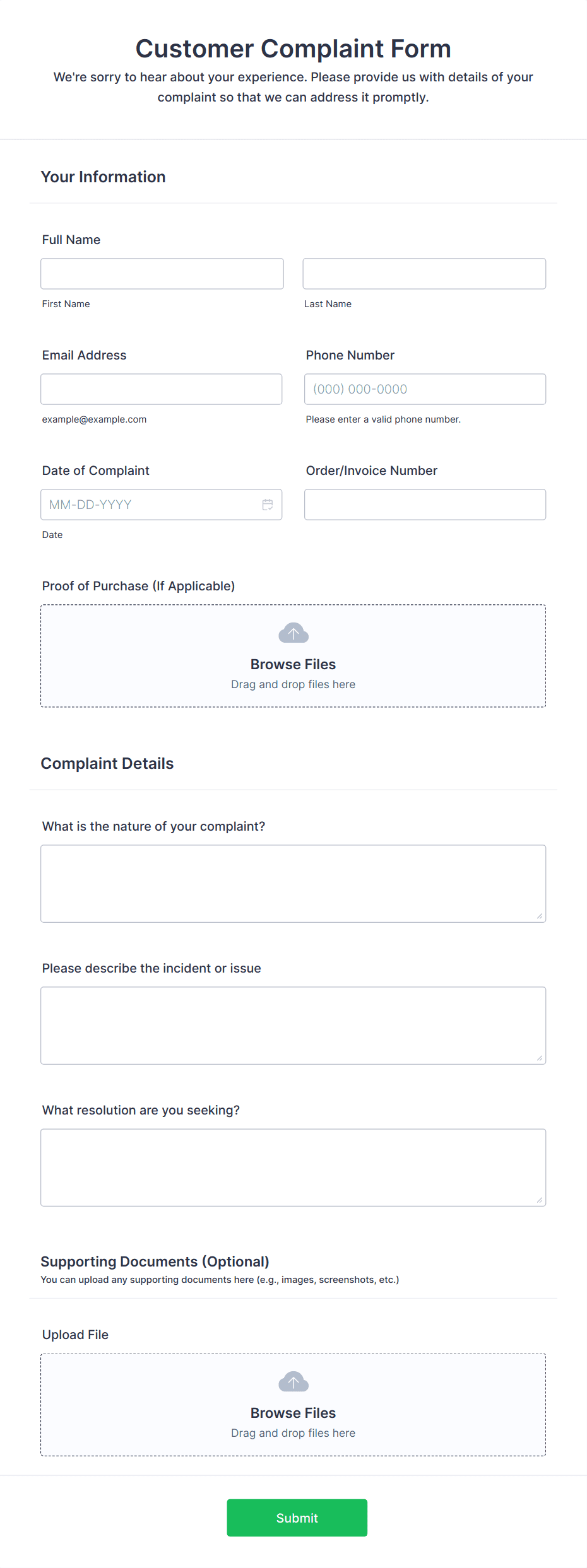Focus the Order/Invoice Number field
Image resolution: width=587 pixels, height=1568 pixels.
pos(424,504)
